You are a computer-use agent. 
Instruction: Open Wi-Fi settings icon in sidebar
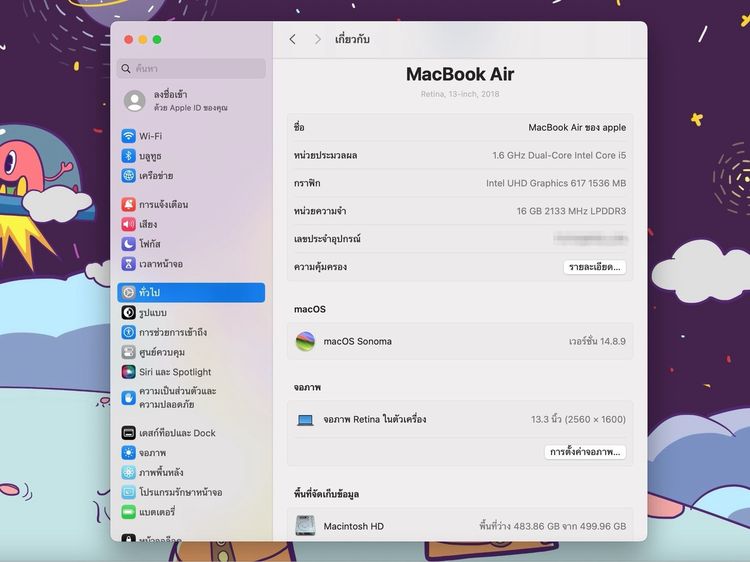(128, 136)
